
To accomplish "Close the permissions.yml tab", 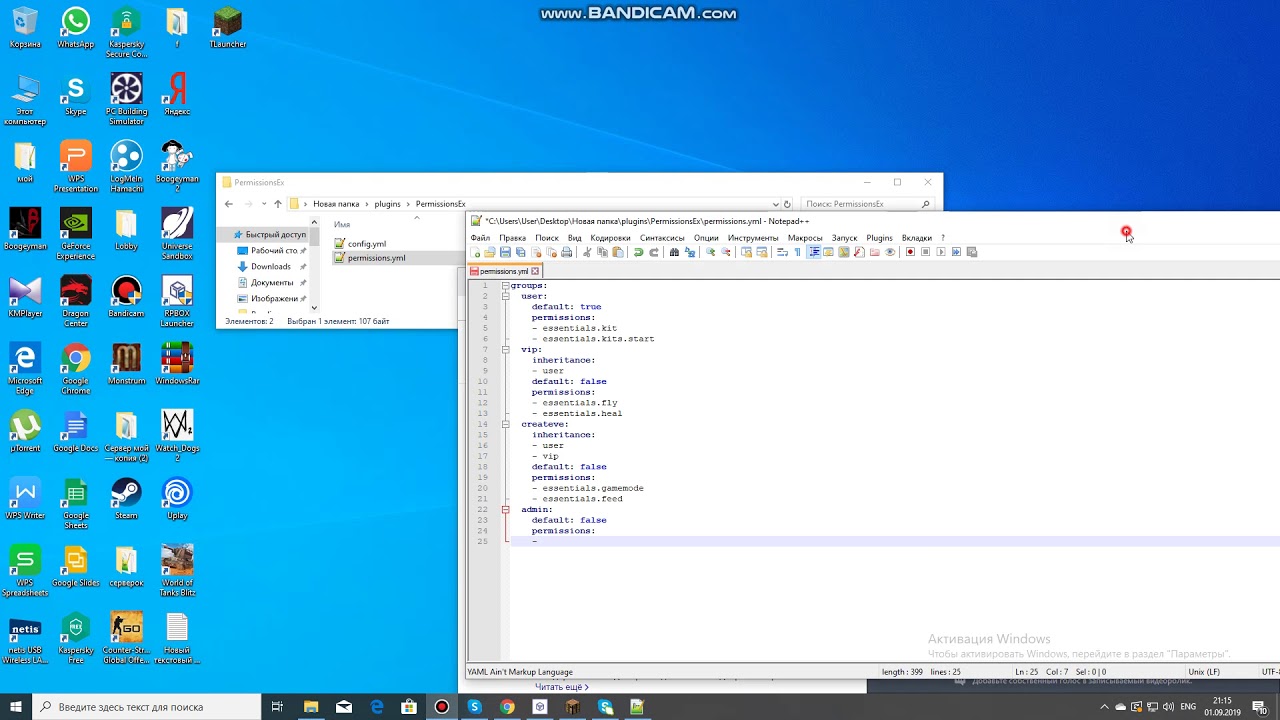I will tap(535, 271).
